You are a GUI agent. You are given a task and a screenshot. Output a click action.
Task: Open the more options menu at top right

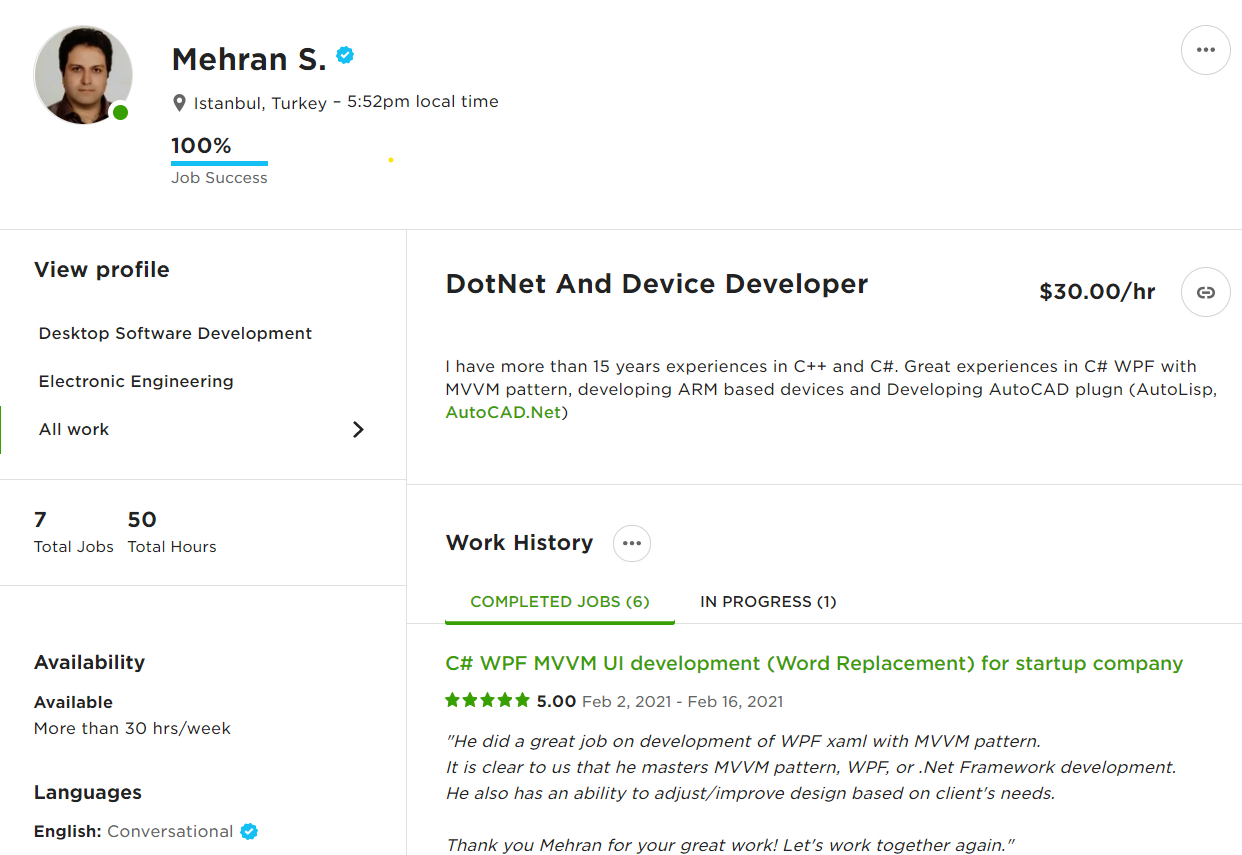pyautogui.click(x=1205, y=49)
